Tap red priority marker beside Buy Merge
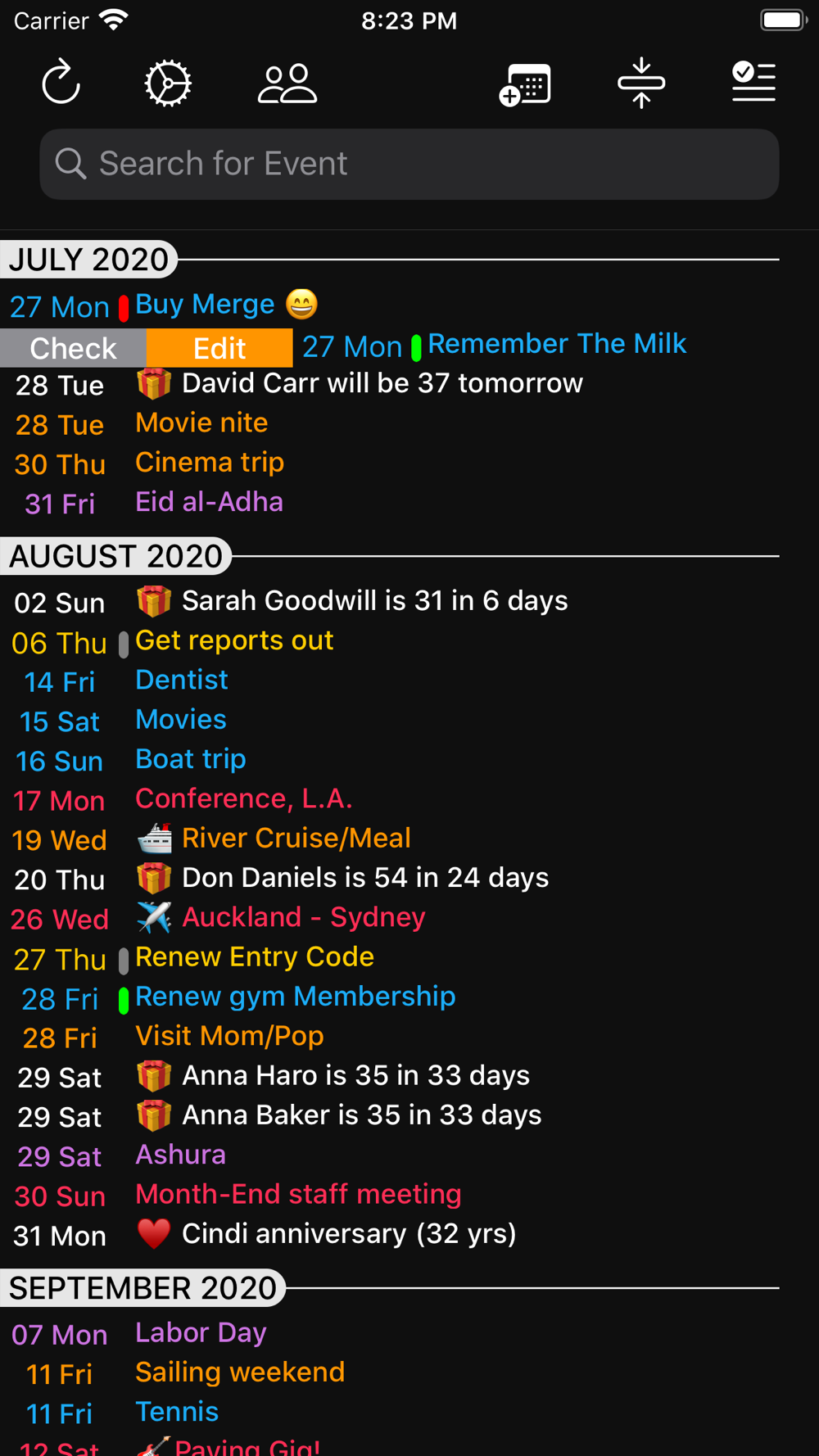This screenshot has width=819, height=1456. [x=124, y=308]
